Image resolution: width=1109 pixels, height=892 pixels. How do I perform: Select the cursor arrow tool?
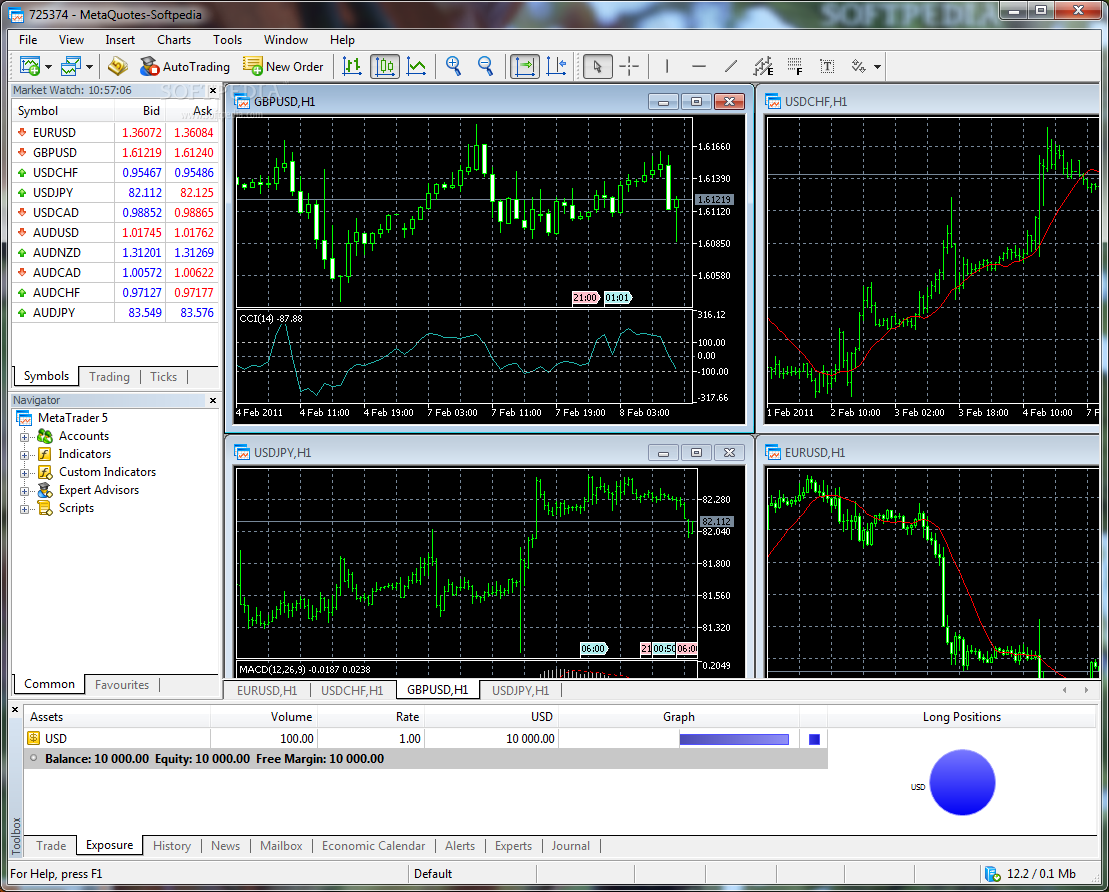tap(598, 66)
